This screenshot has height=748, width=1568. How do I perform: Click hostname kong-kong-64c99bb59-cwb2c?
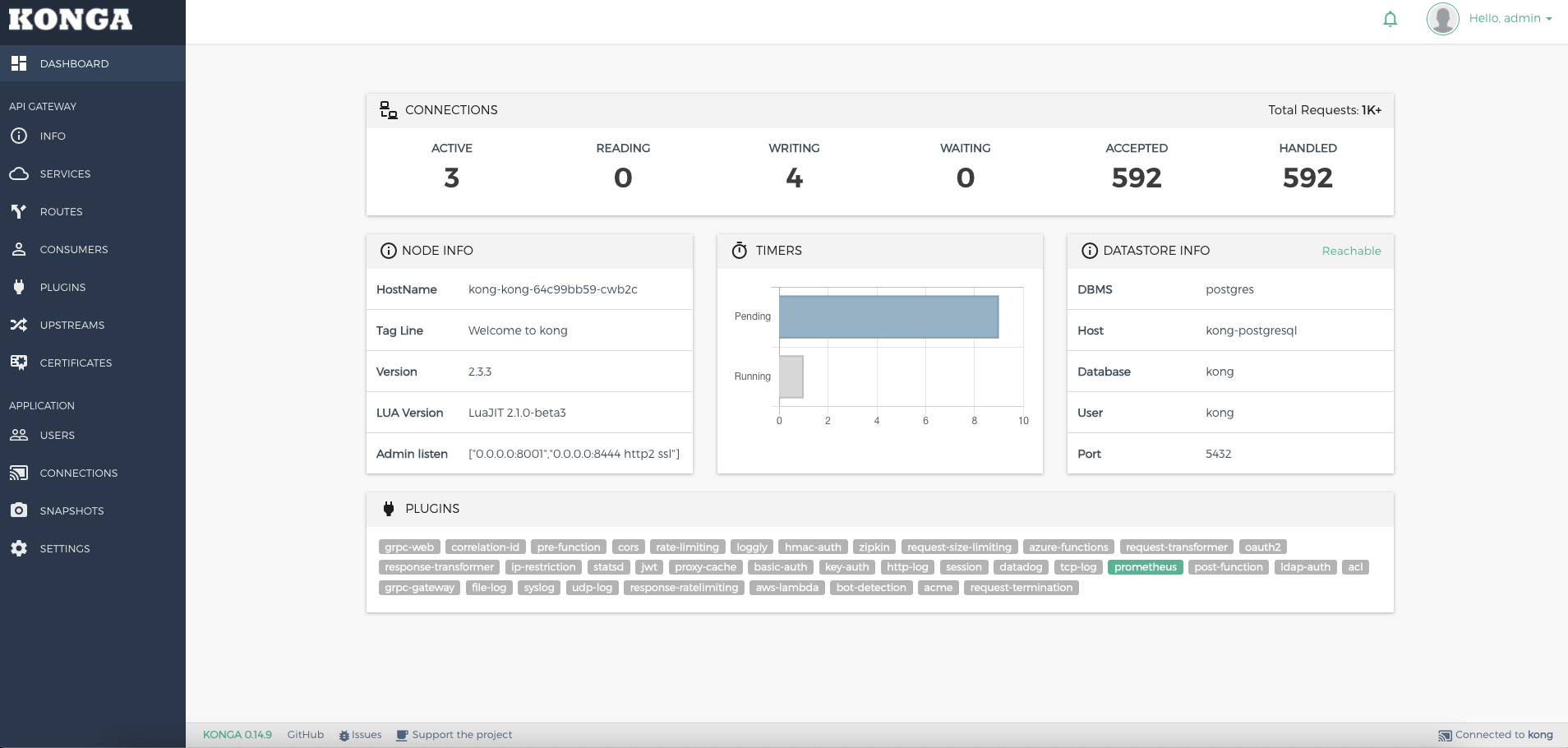point(553,289)
